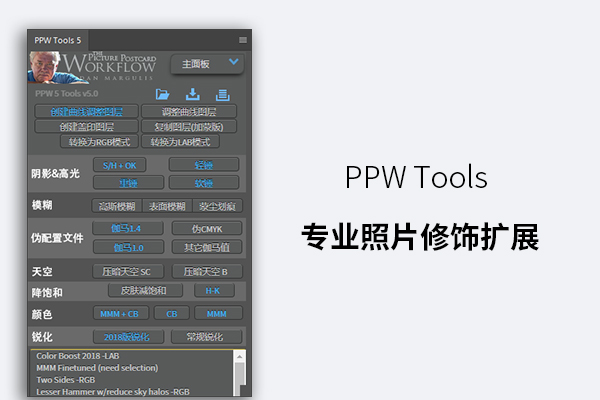This screenshot has width=600, height=400.
Task: Convert with 转换为RGB模式 button
Action: pos(99,142)
